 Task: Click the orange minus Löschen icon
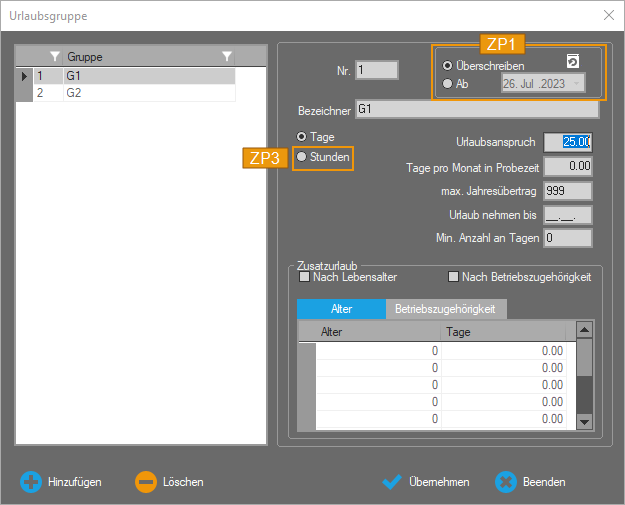click(146, 482)
